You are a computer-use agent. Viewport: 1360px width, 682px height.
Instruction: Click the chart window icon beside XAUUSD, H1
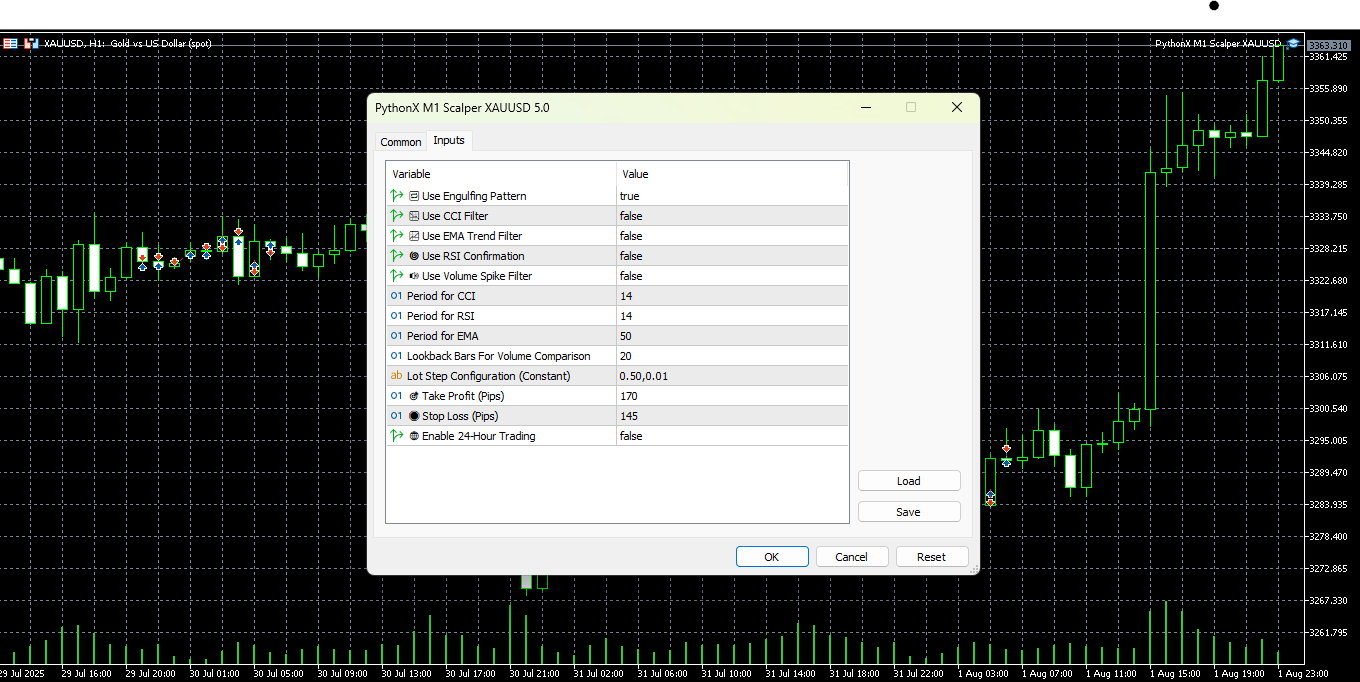[x=31, y=44]
